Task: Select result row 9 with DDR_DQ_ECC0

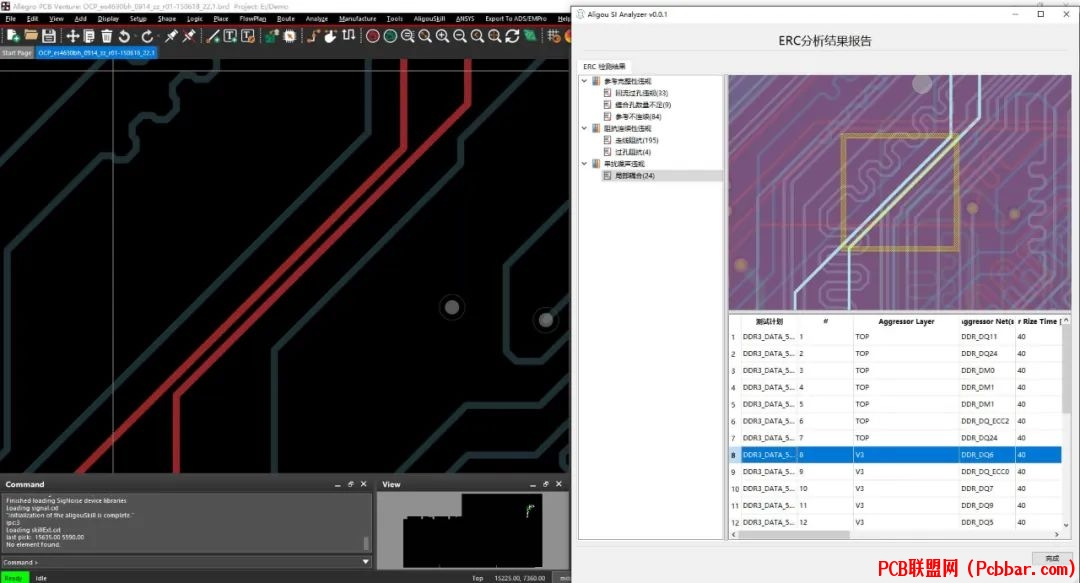Action: pos(895,472)
